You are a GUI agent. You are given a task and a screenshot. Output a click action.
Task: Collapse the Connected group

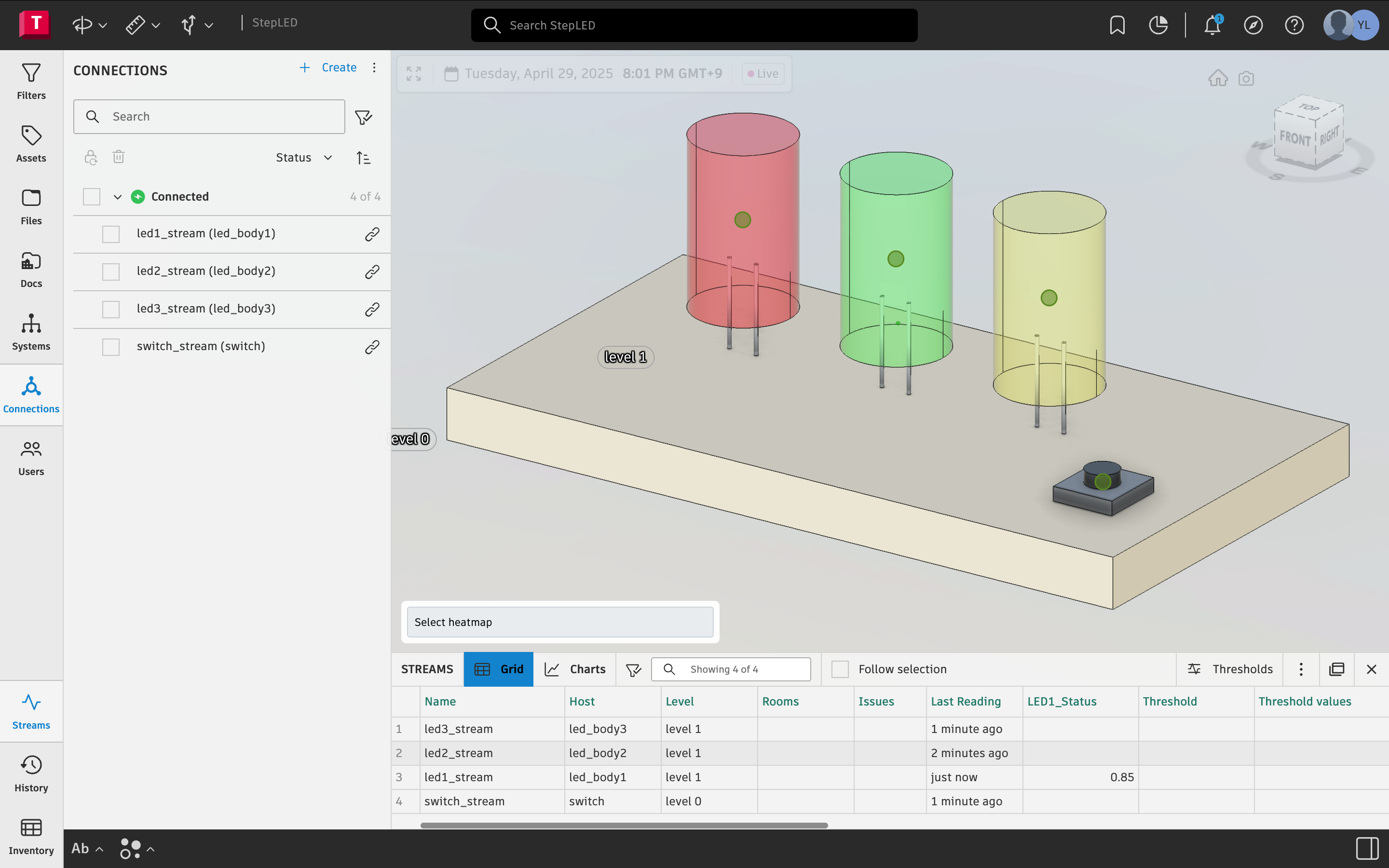[x=118, y=197]
